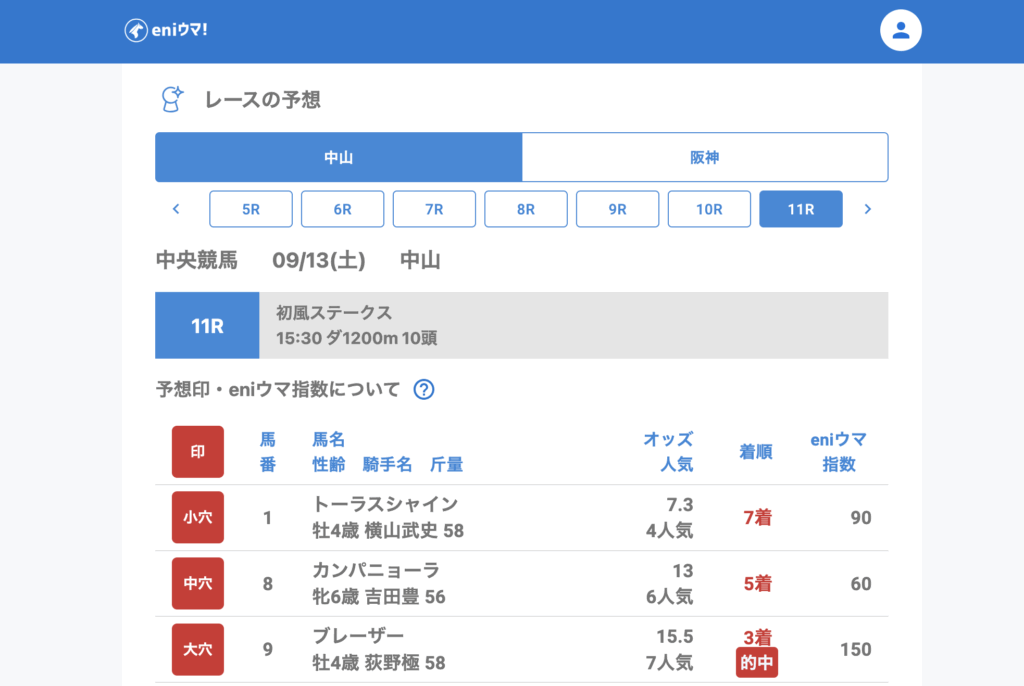Image resolution: width=1024 pixels, height=686 pixels.
Task: Click the race prediction heading icon
Action: click(x=173, y=99)
